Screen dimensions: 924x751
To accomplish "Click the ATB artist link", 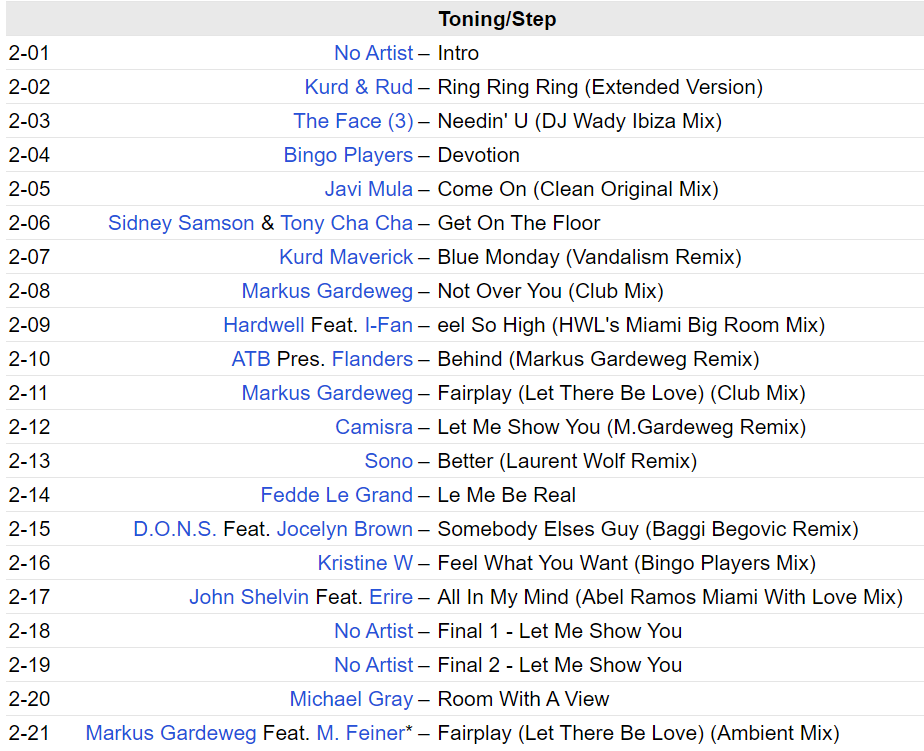I will point(251,359).
